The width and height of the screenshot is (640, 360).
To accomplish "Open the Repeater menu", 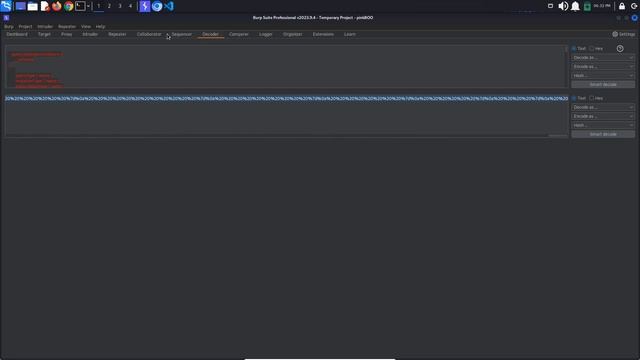I will coord(67,27).
